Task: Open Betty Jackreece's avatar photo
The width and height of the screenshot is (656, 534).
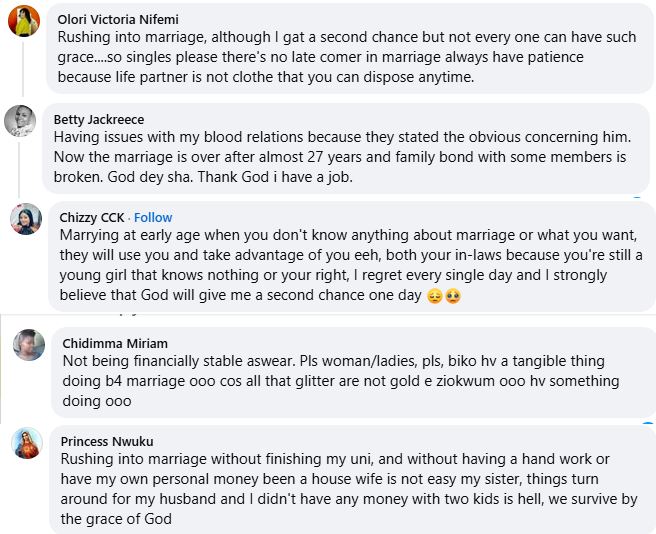Action: (23, 120)
